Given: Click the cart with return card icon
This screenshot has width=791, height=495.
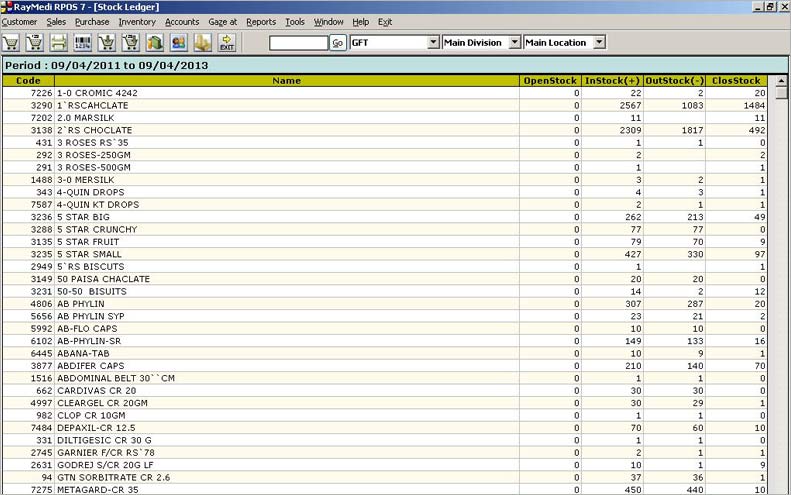Looking at the screenshot, I should click(x=131, y=42).
